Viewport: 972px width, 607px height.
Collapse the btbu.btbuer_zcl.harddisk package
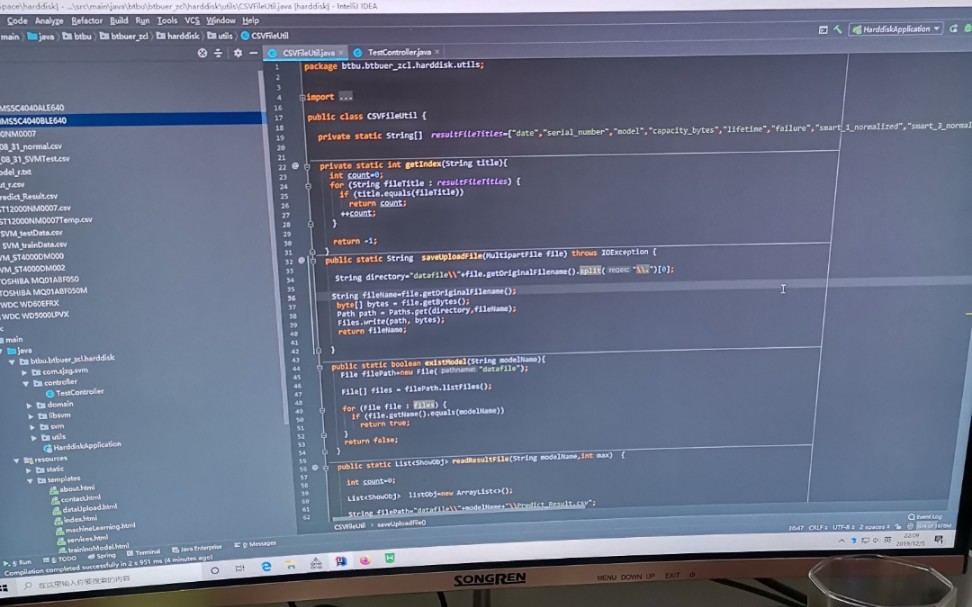click(x=11, y=361)
